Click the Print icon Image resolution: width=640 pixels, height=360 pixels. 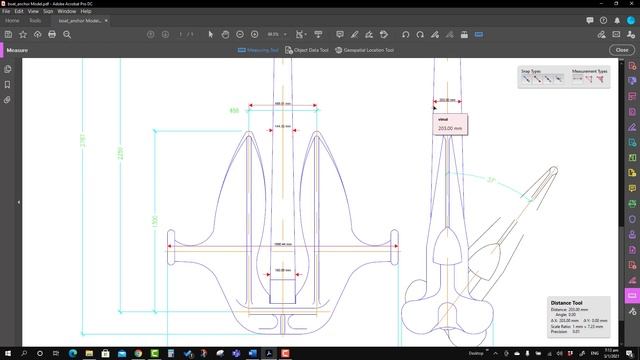[x=52, y=35]
